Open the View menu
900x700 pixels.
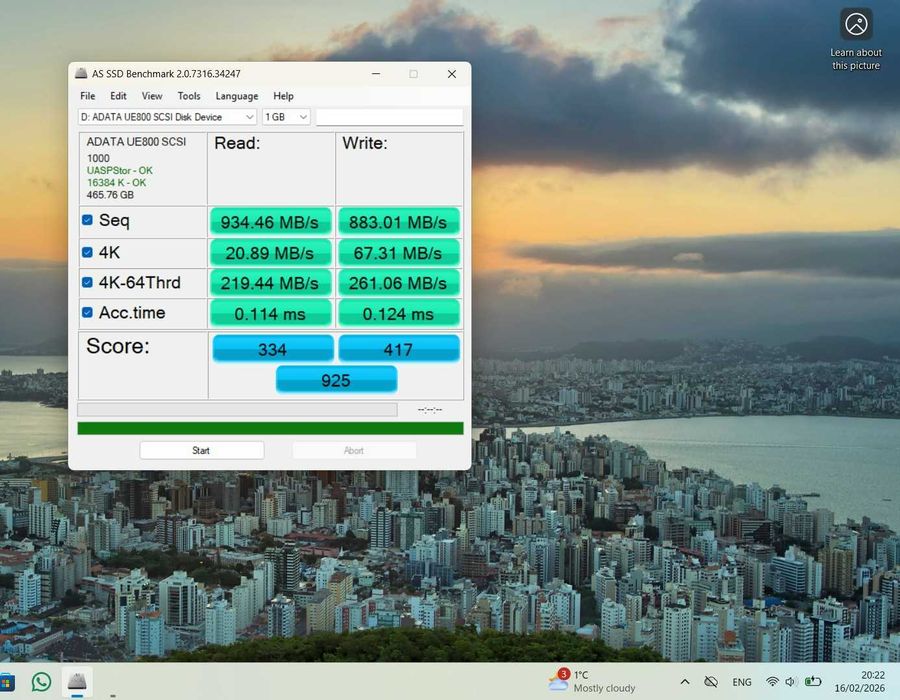point(152,96)
